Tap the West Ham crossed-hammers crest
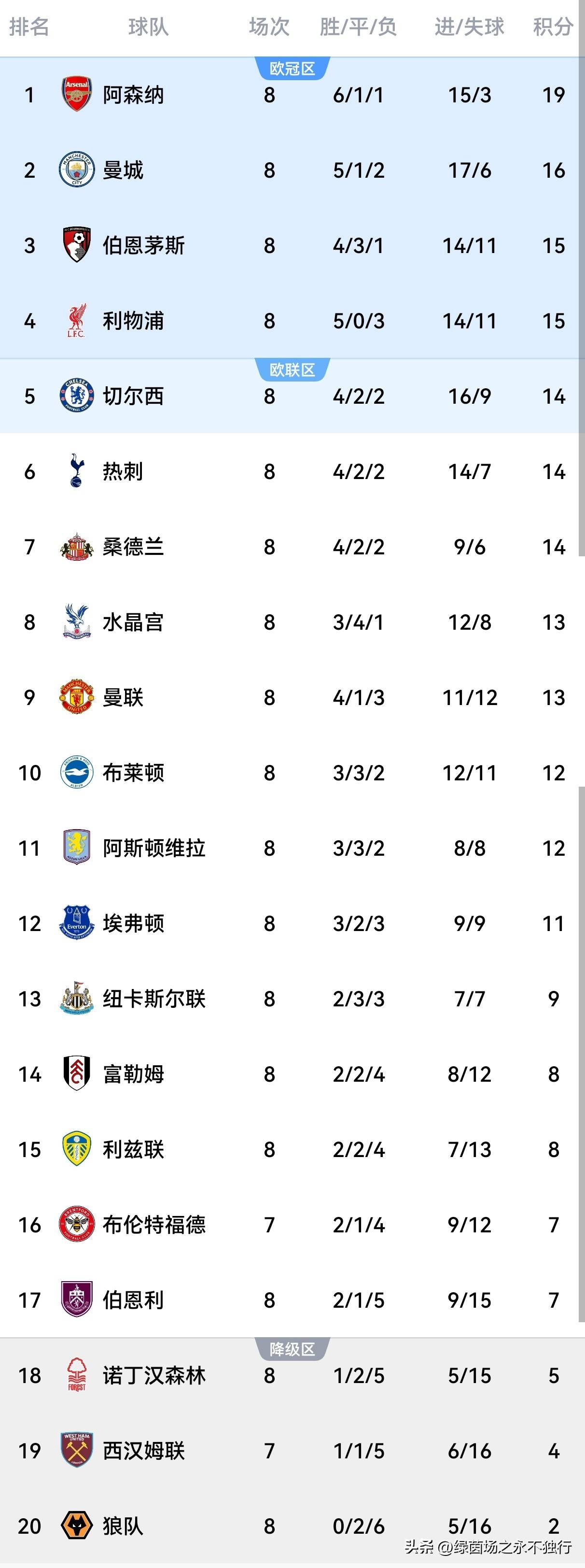This screenshot has height=1568, width=585. tap(77, 1450)
